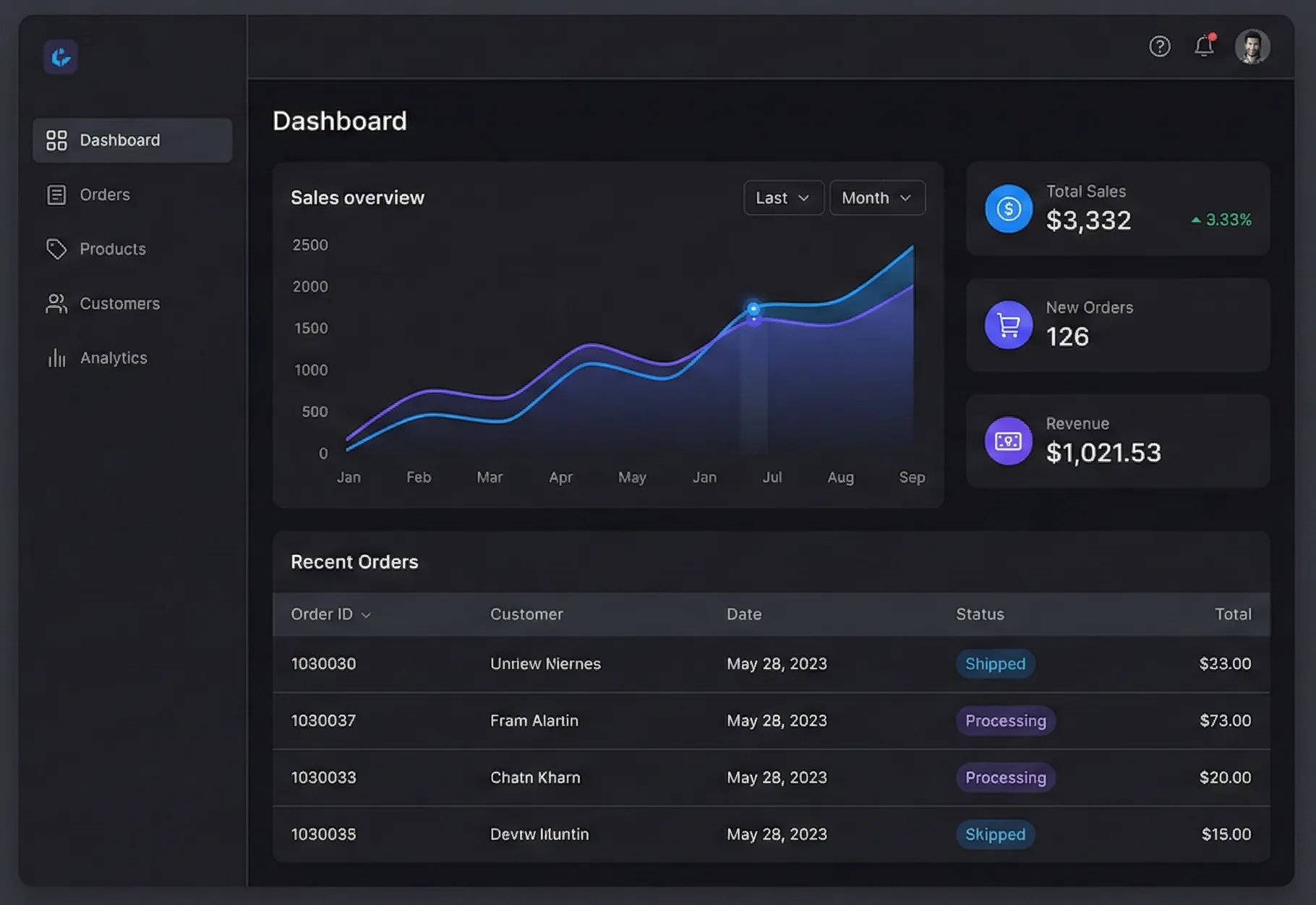Toggle Order ID column sorting

coord(330,614)
